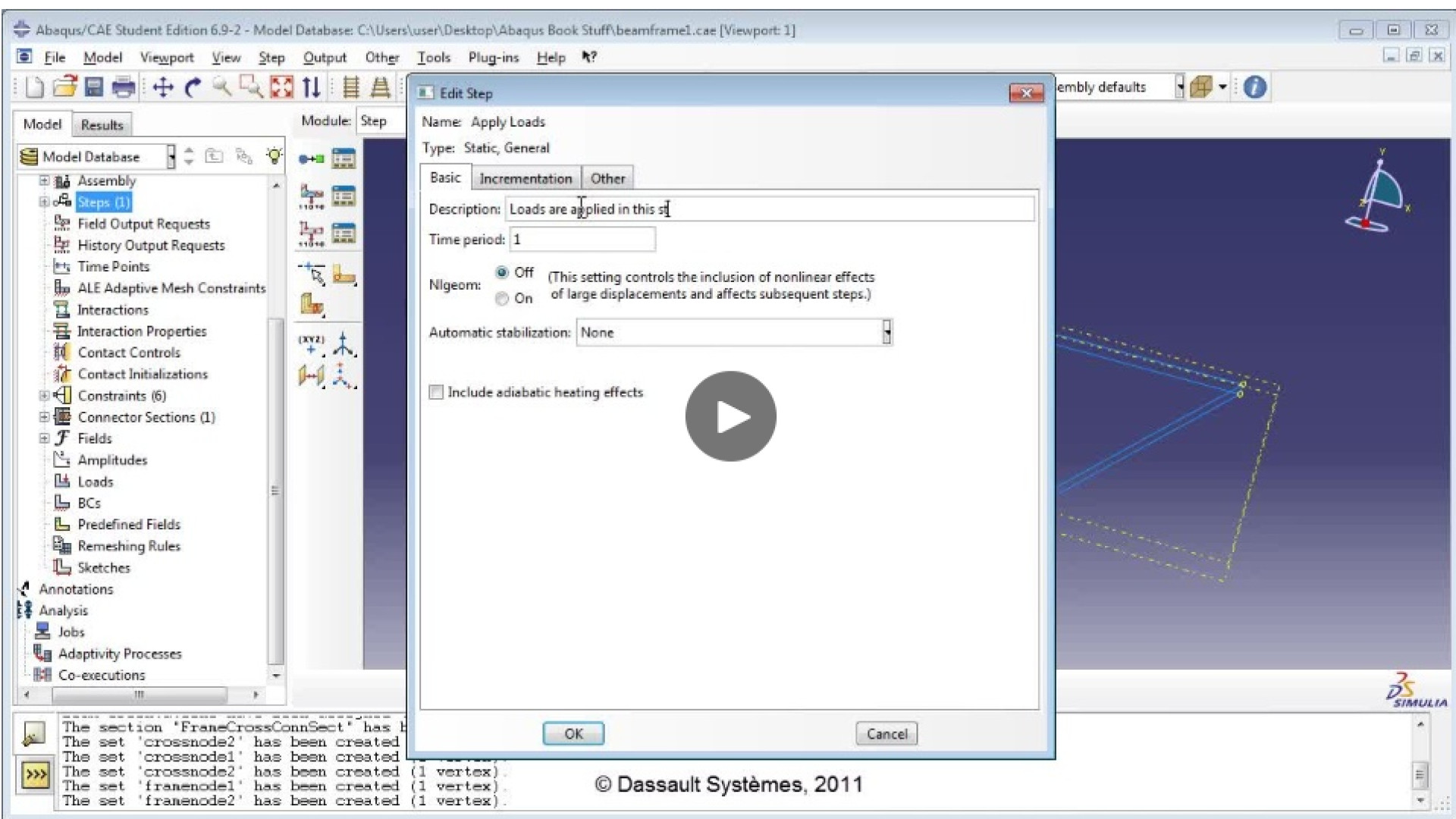Expand the Constraints (6) tree node
1456x819 pixels.
tap(44, 396)
